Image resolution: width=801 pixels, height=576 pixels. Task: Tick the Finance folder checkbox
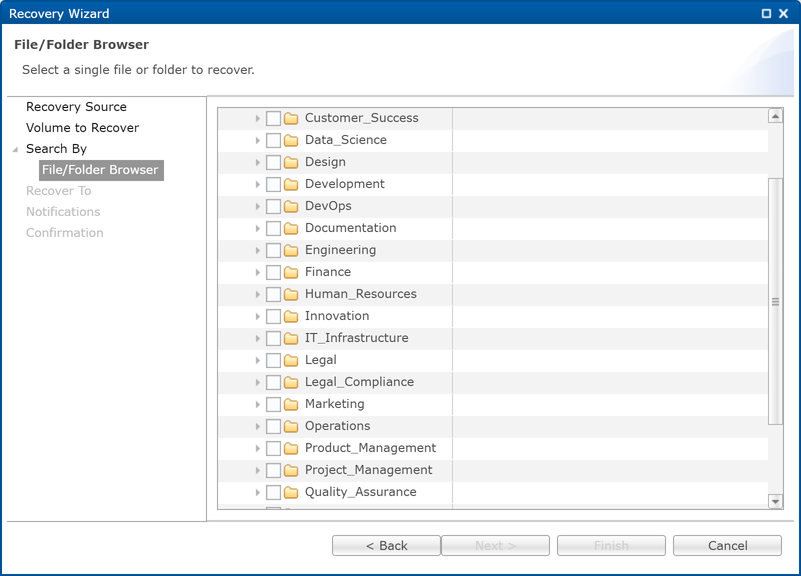click(273, 272)
